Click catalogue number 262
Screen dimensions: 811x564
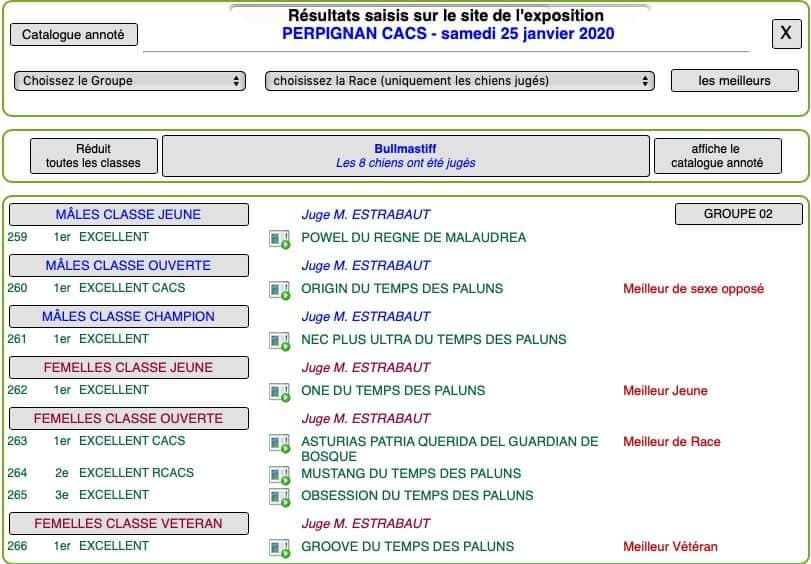click(18, 390)
